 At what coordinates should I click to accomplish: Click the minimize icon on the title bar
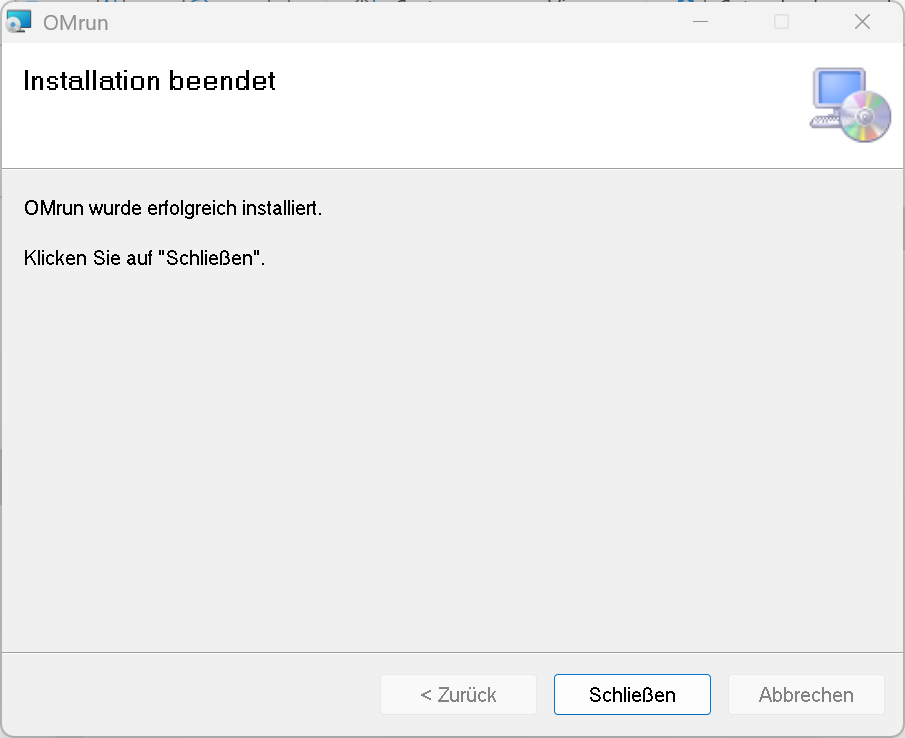click(x=700, y=21)
